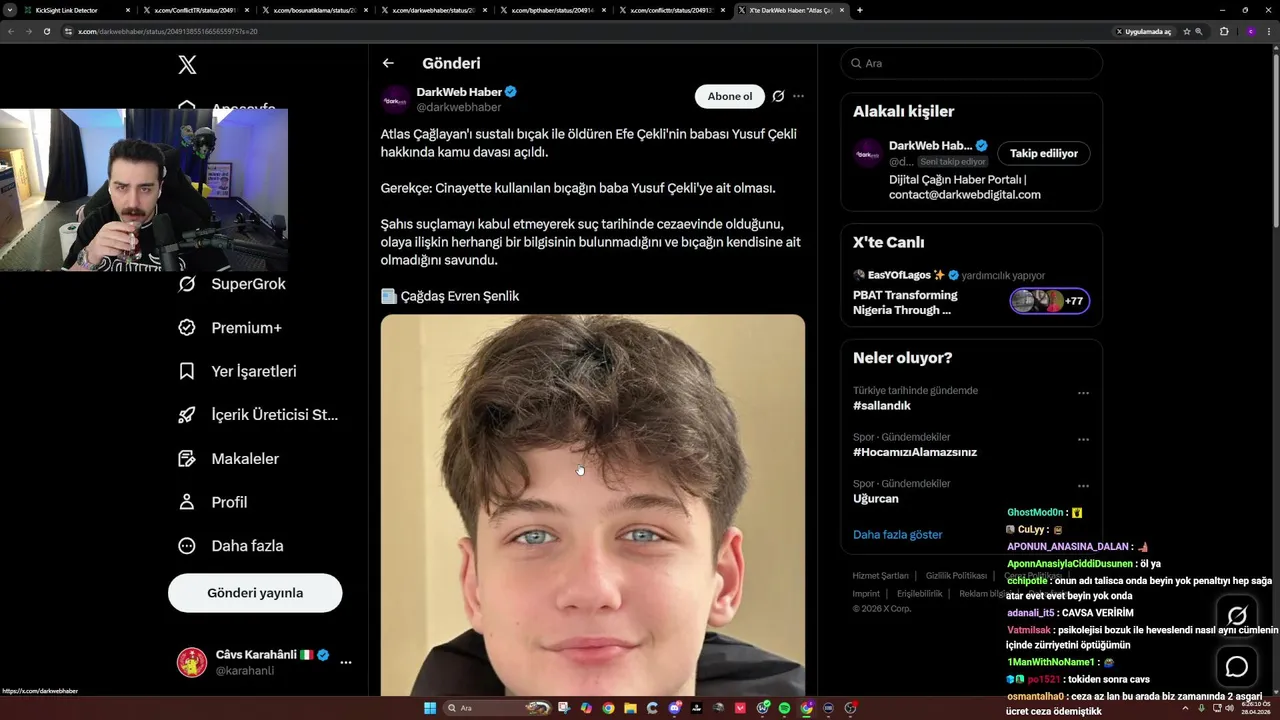
Task: Open the browser extensions icon
Action: (1224, 31)
